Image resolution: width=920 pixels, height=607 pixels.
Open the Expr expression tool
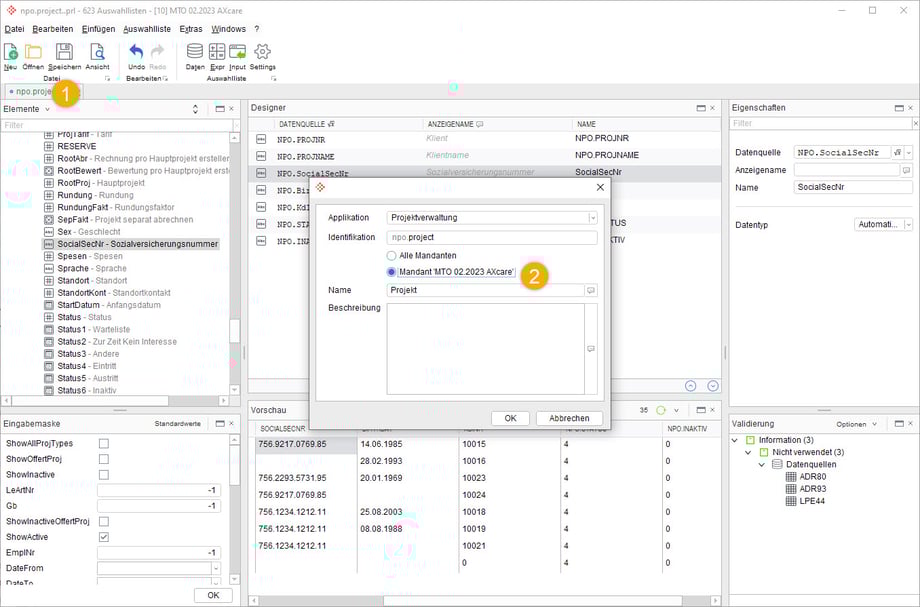tap(217, 52)
